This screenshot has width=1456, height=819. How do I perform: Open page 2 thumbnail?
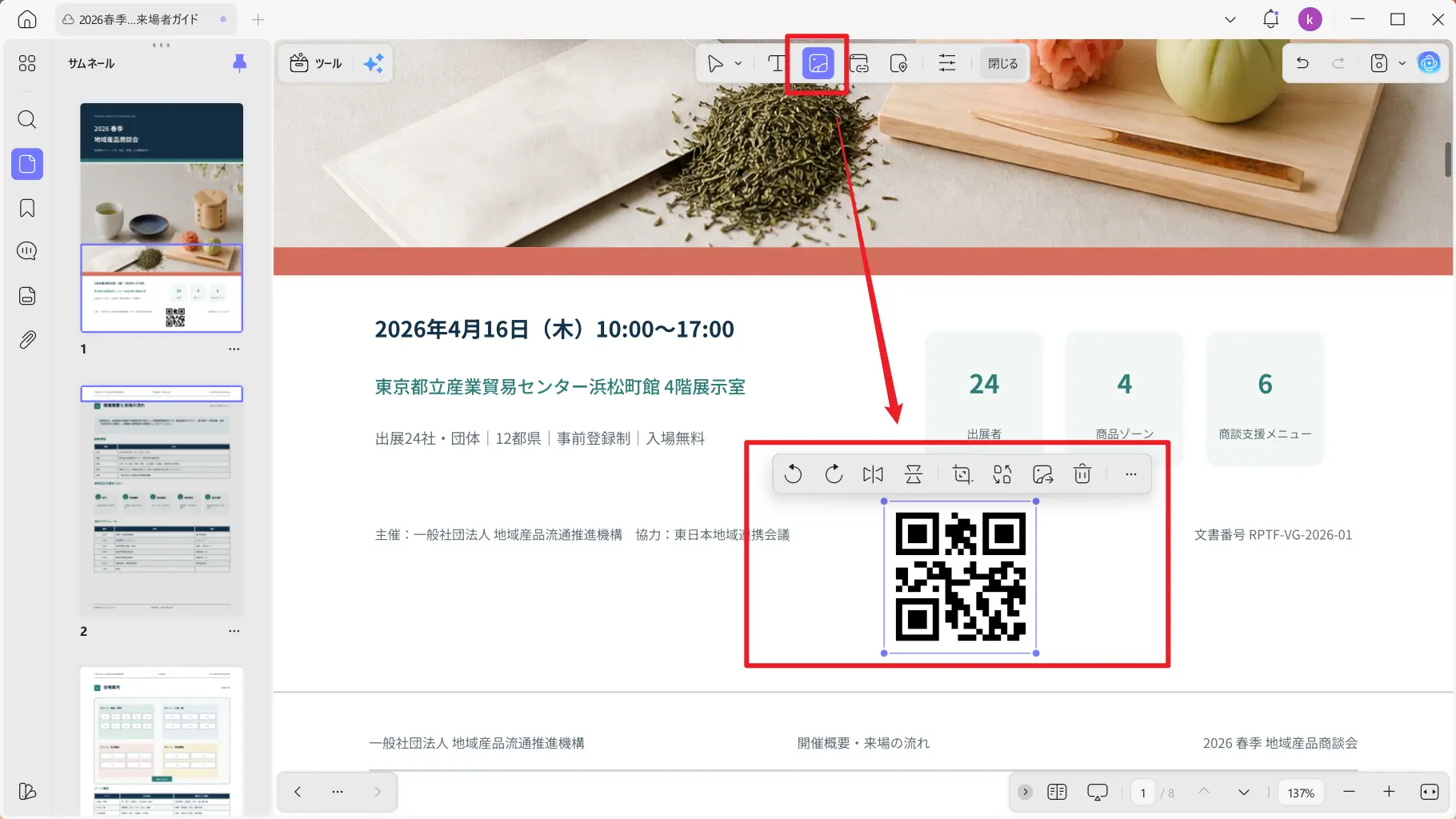pos(162,500)
